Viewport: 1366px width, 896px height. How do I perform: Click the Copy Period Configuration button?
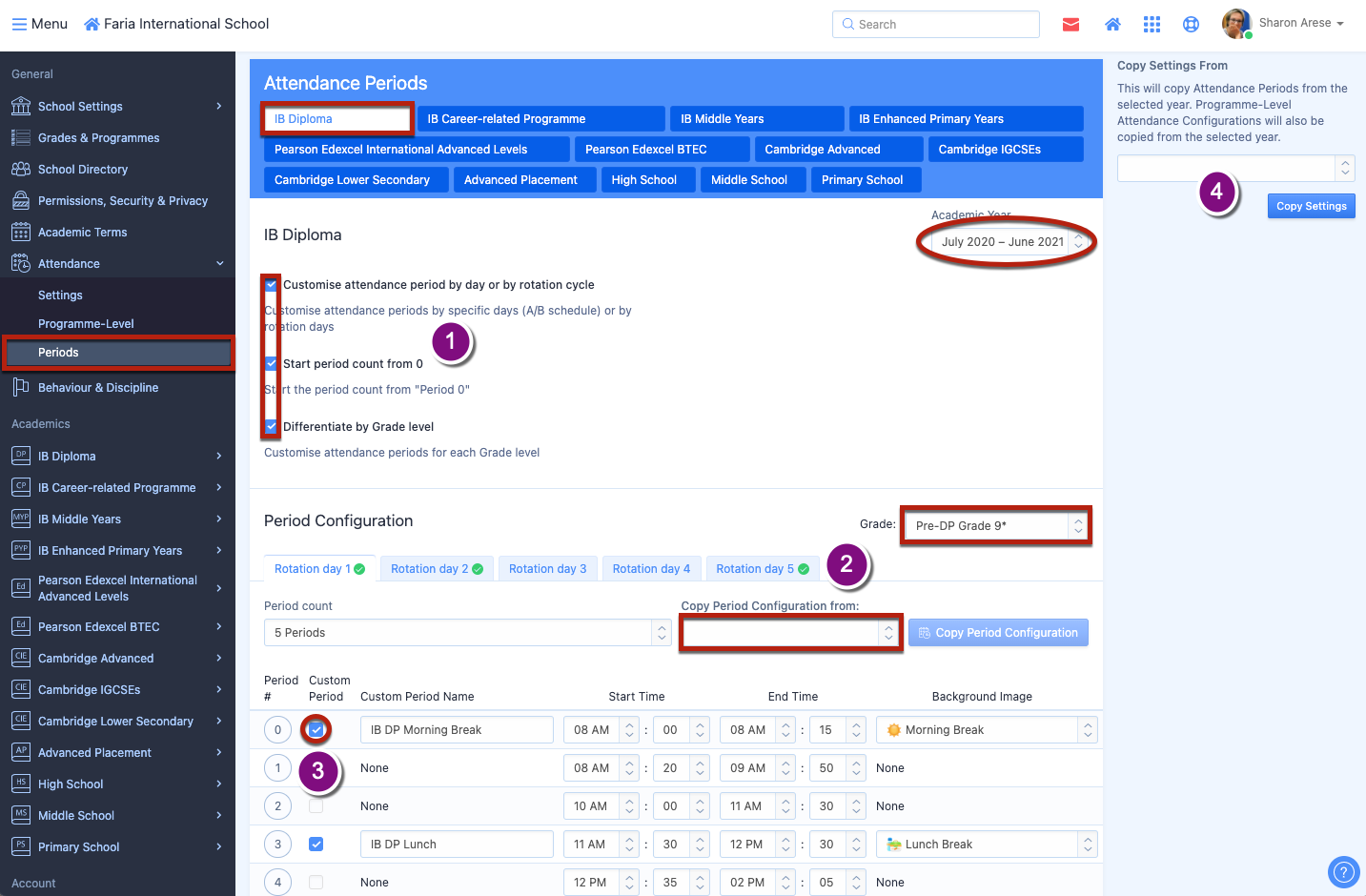point(997,633)
